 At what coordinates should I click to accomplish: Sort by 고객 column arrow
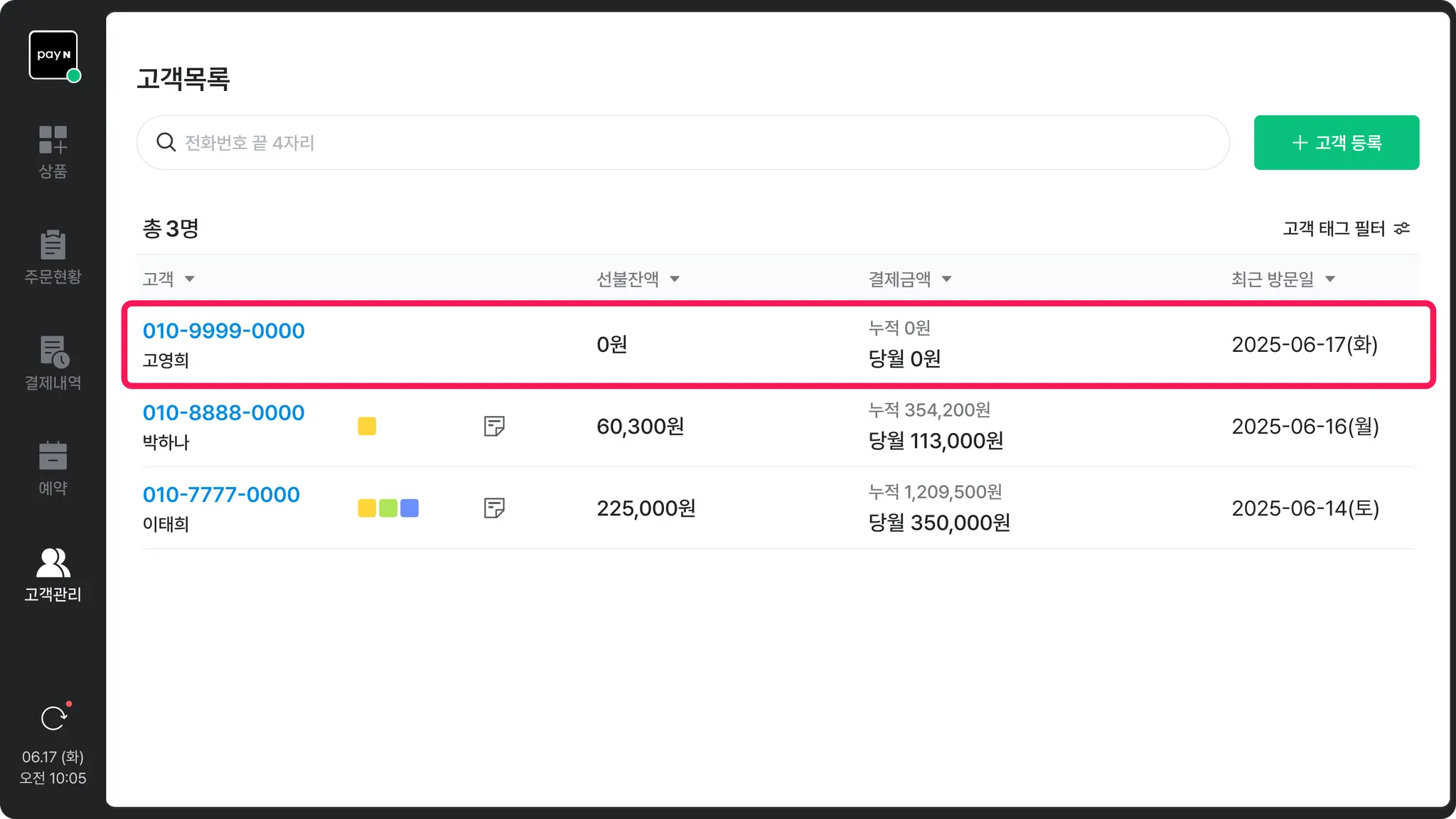tap(189, 279)
